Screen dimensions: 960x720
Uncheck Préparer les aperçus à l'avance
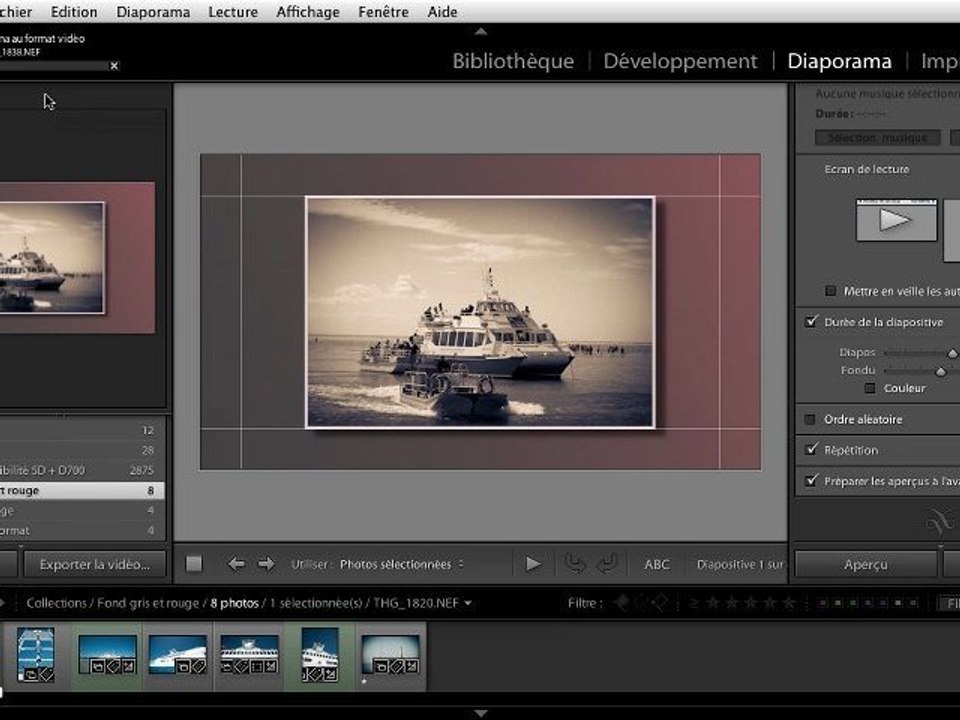[x=812, y=481]
